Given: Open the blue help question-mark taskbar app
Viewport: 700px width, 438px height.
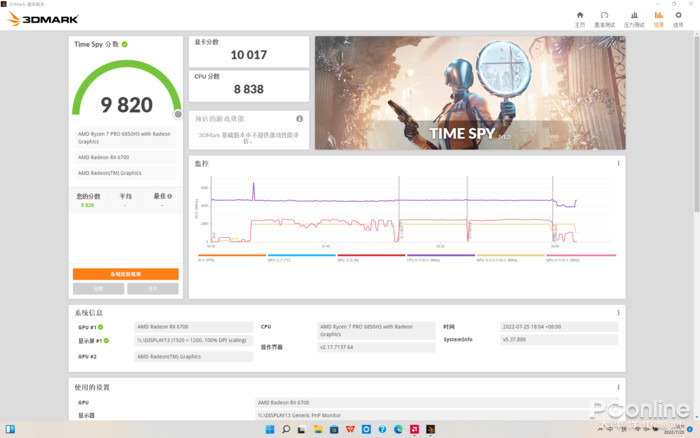Looking at the screenshot, I should coord(382,429).
